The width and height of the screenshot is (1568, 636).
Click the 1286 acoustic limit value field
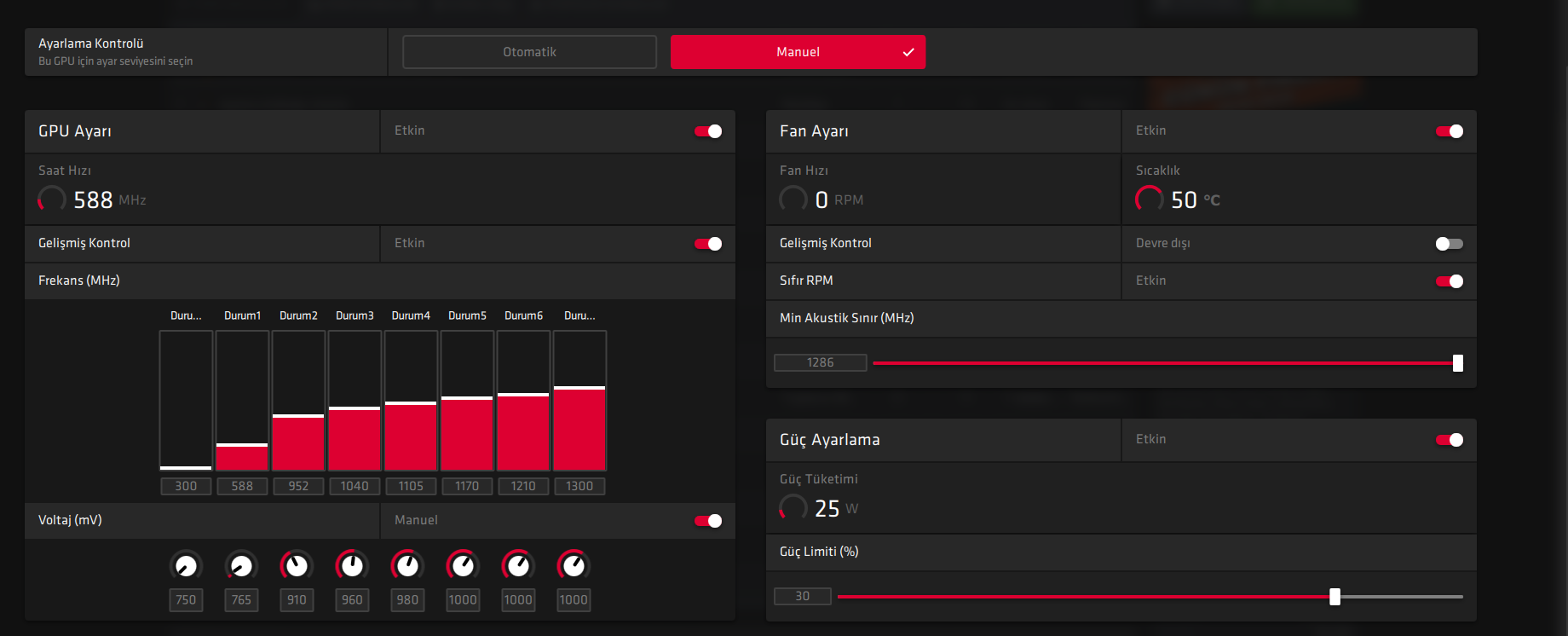(820, 363)
